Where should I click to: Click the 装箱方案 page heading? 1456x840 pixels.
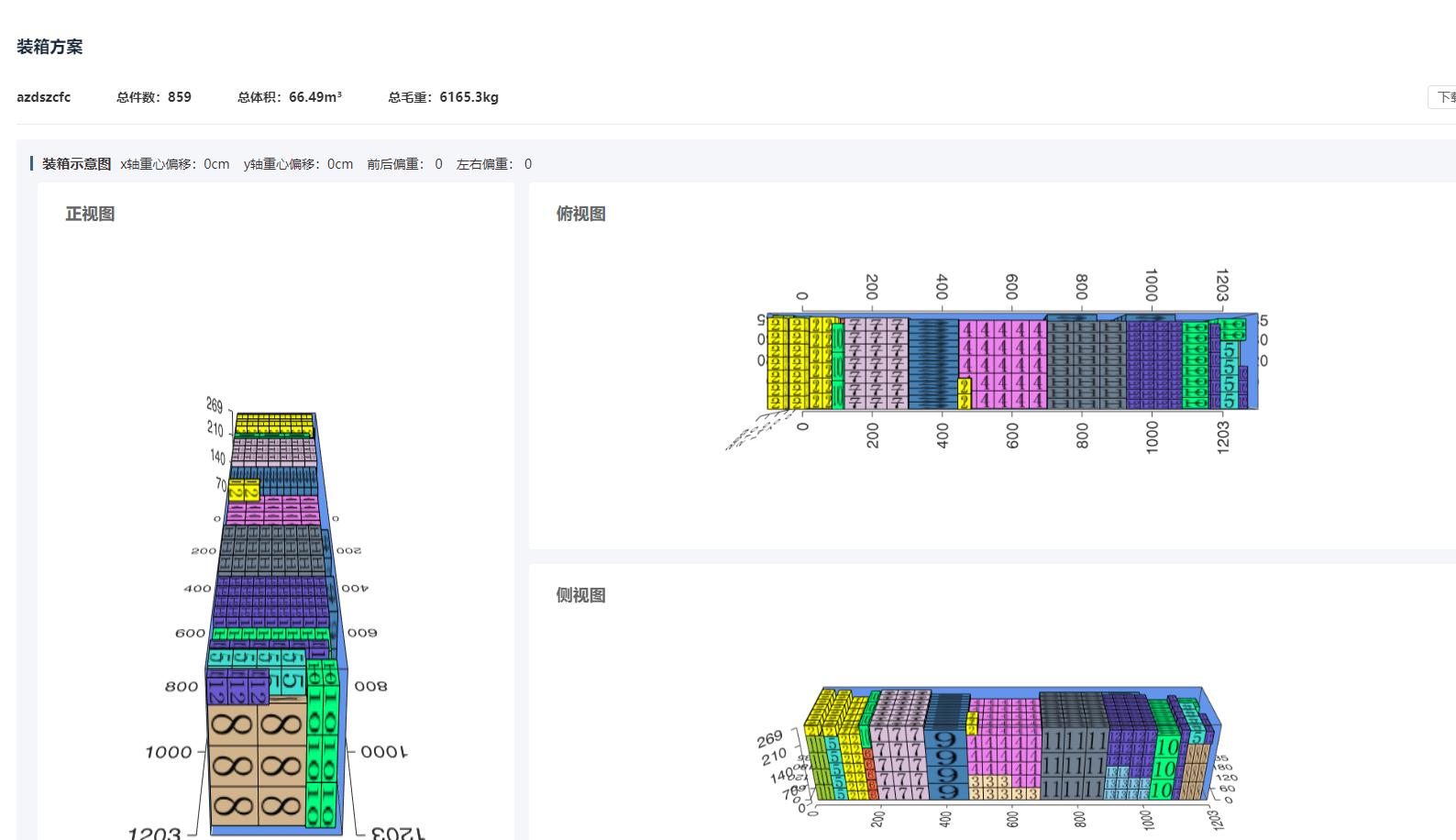tap(50, 47)
